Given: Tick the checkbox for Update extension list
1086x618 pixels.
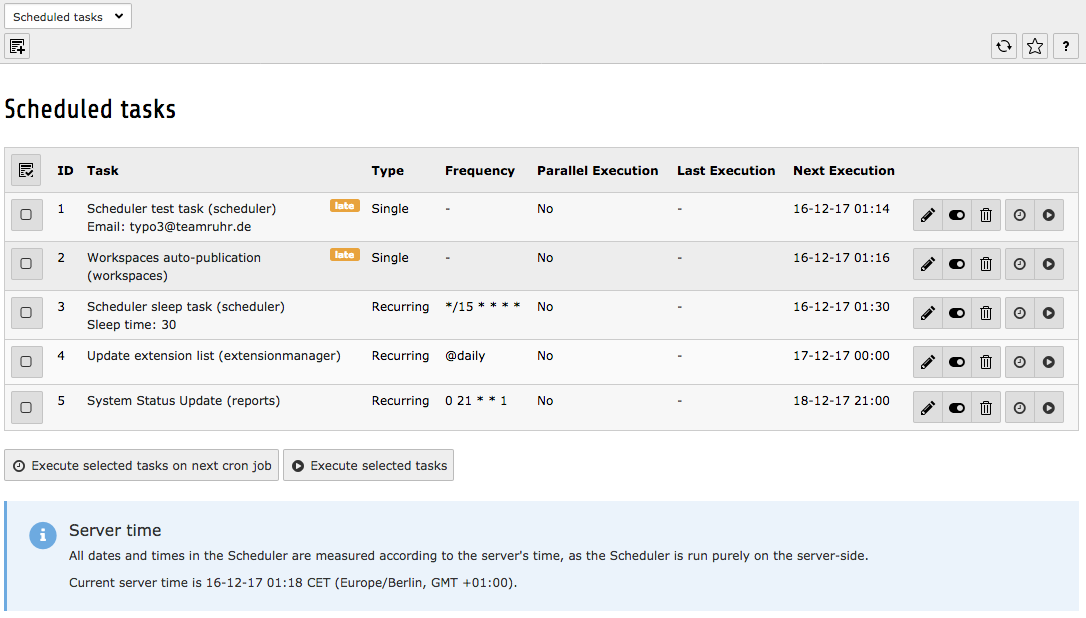Looking at the screenshot, I should [x=26, y=361].
